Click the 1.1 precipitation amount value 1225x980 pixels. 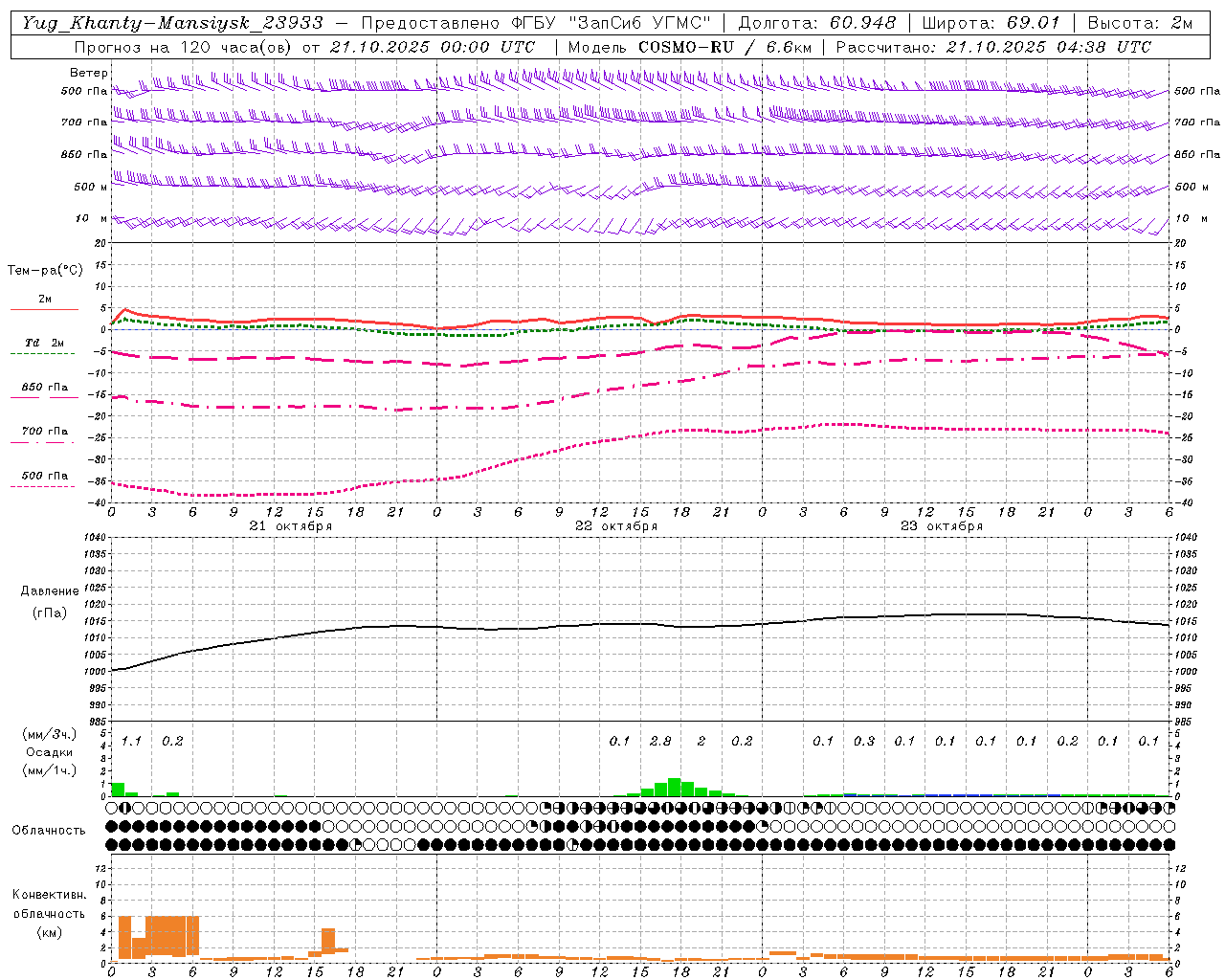tap(131, 742)
